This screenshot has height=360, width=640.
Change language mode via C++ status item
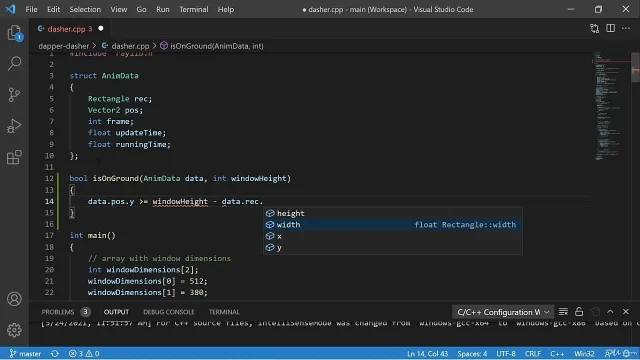click(x=557, y=353)
